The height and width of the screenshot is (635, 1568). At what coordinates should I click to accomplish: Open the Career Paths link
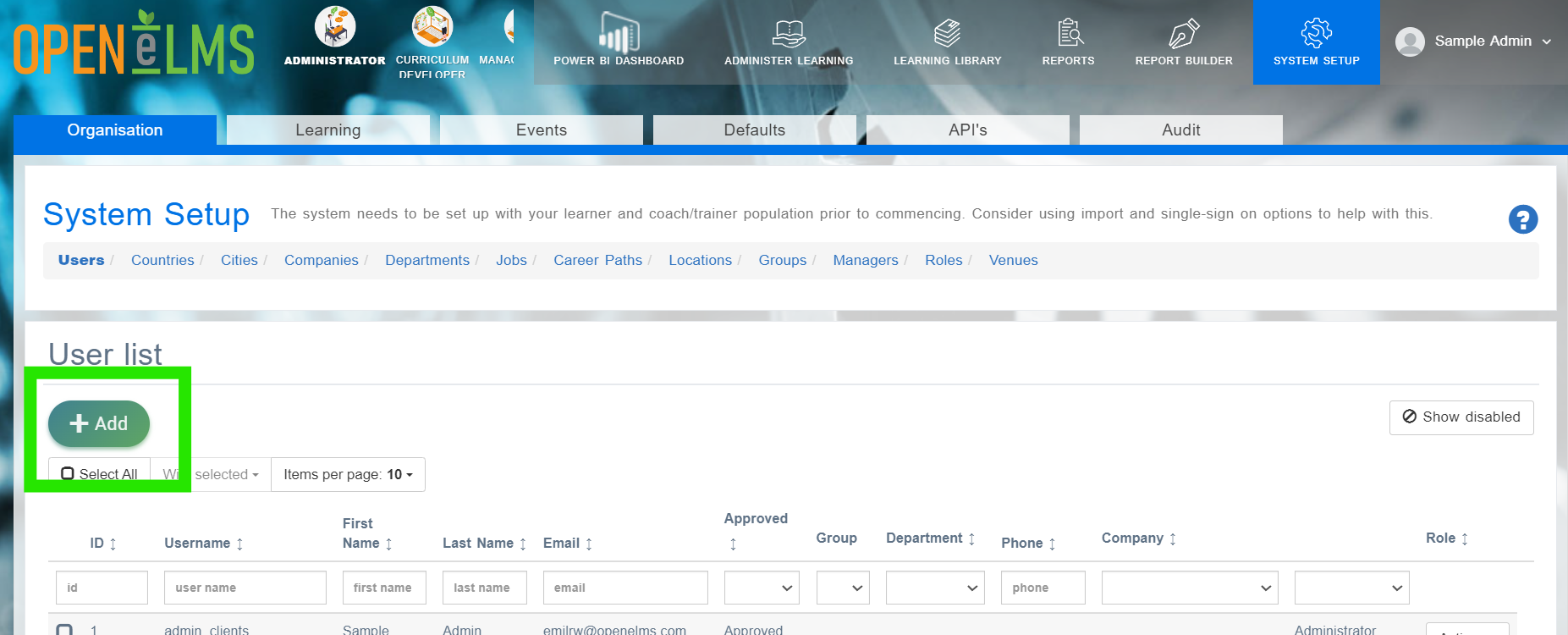coord(597,261)
